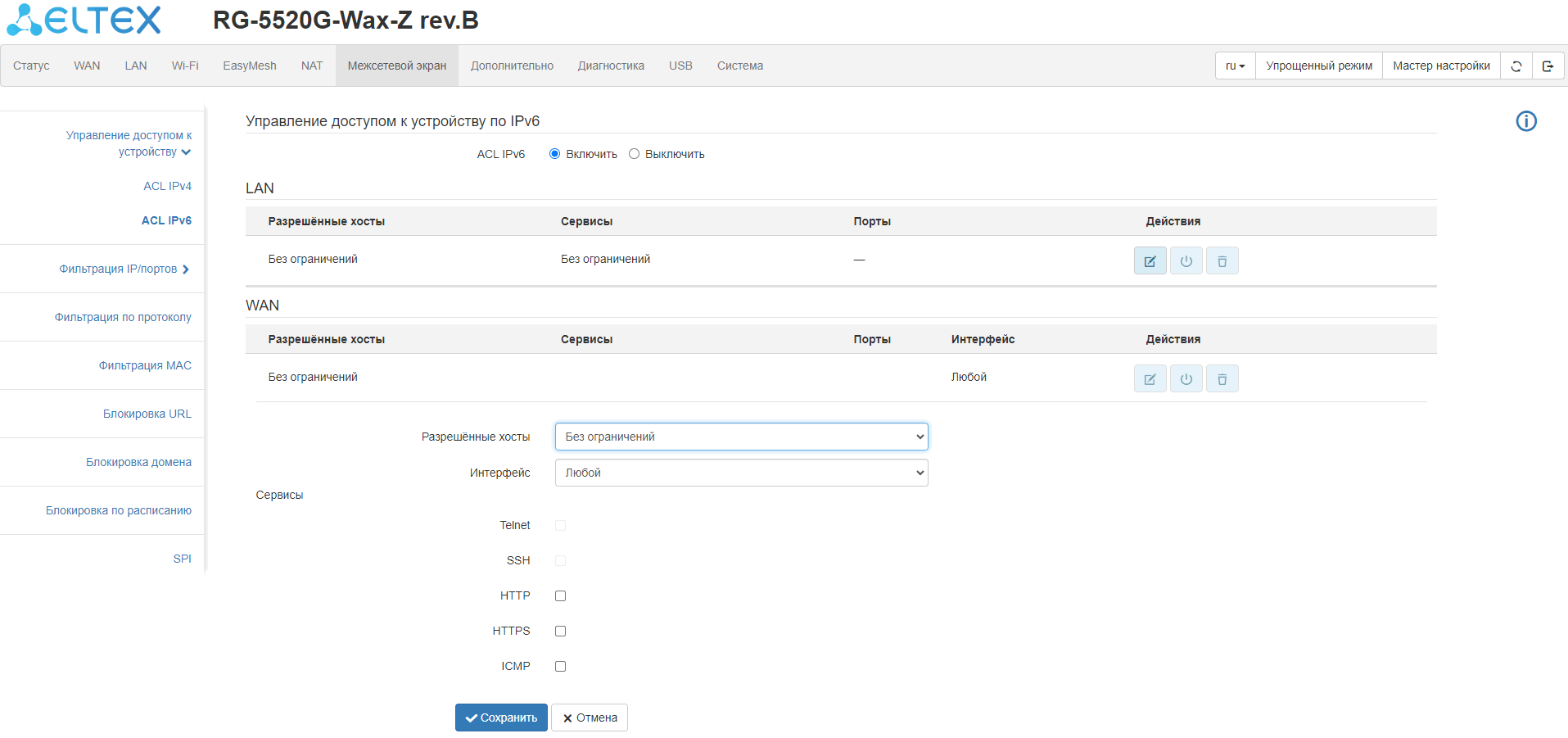The image size is (1568, 738).
Task: Click the logout icon in top bar
Action: pyautogui.click(x=1547, y=66)
